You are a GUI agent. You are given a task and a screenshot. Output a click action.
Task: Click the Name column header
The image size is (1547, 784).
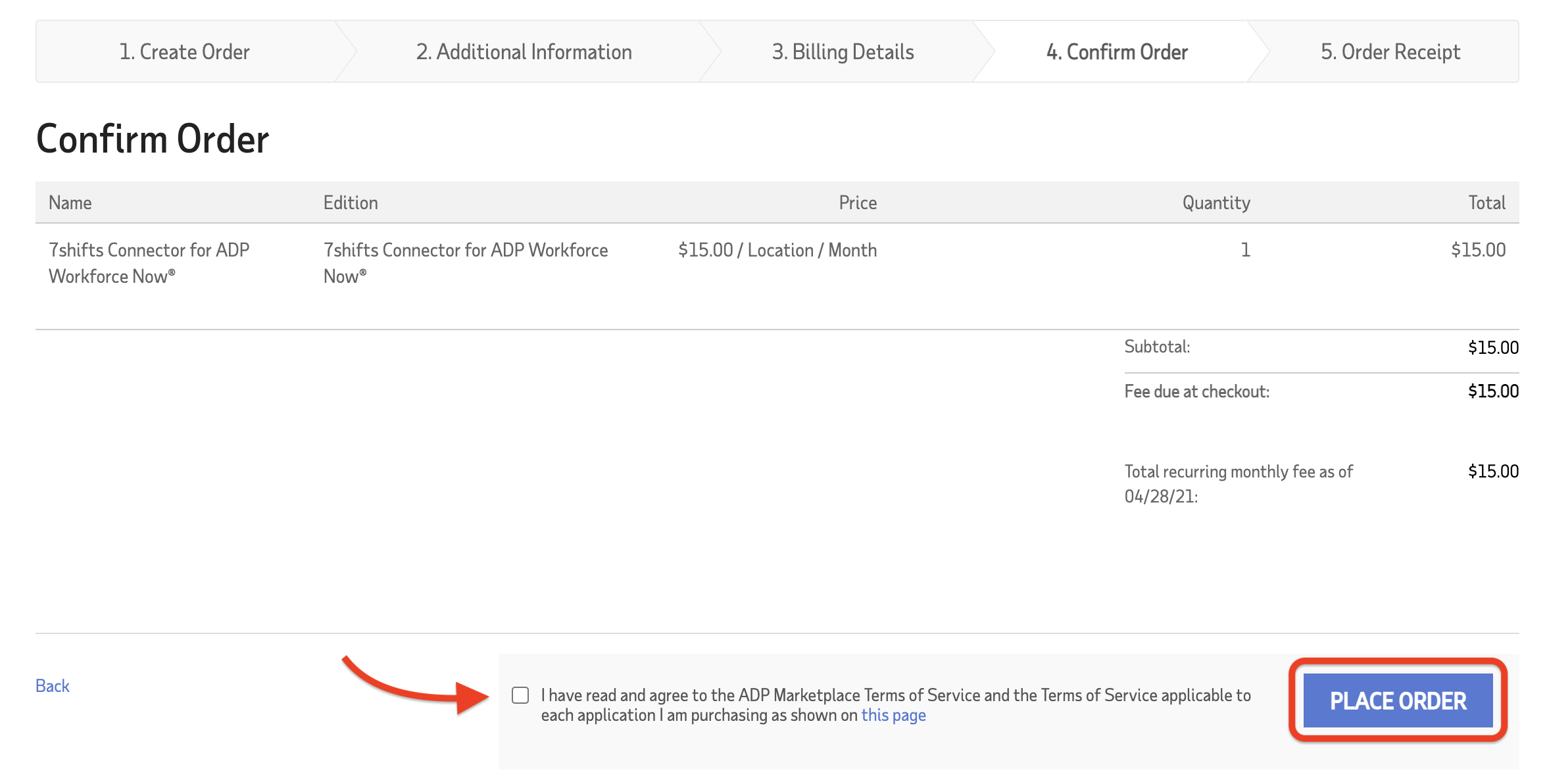coord(69,203)
